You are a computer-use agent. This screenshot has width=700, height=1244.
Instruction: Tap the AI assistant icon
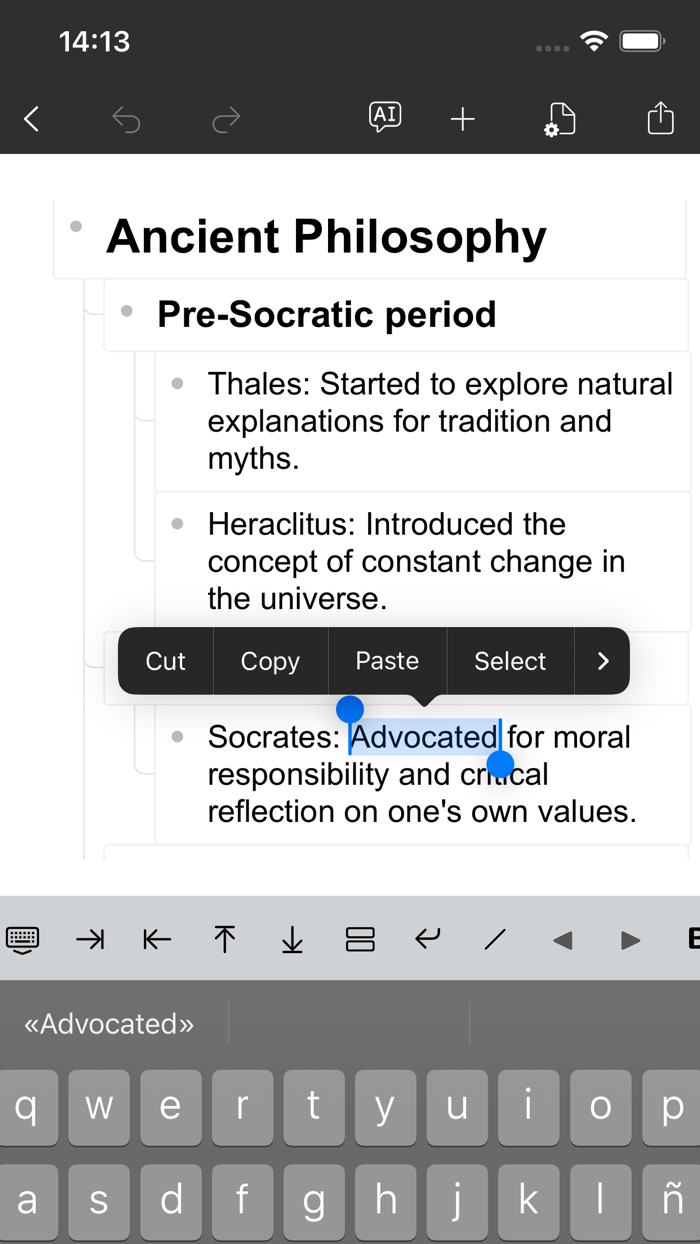coord(385,117)
